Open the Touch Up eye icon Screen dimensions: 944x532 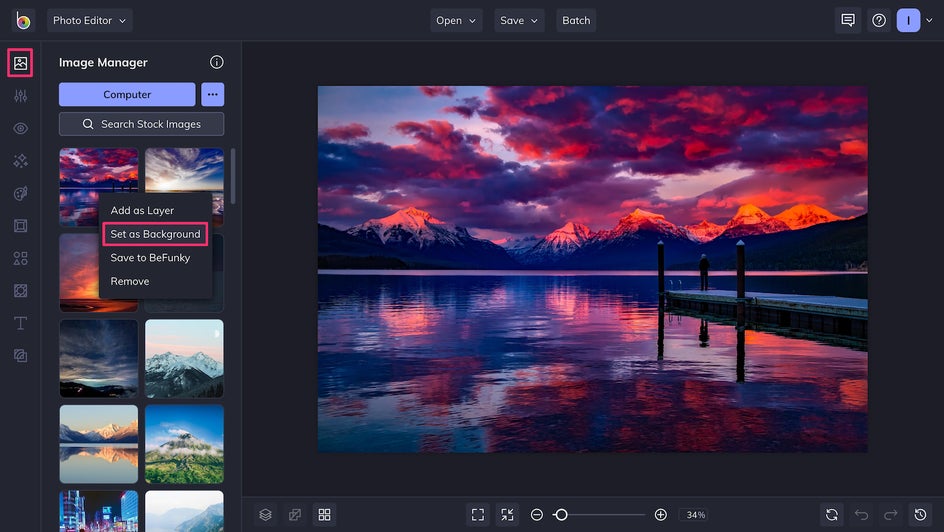pos(20,128)
